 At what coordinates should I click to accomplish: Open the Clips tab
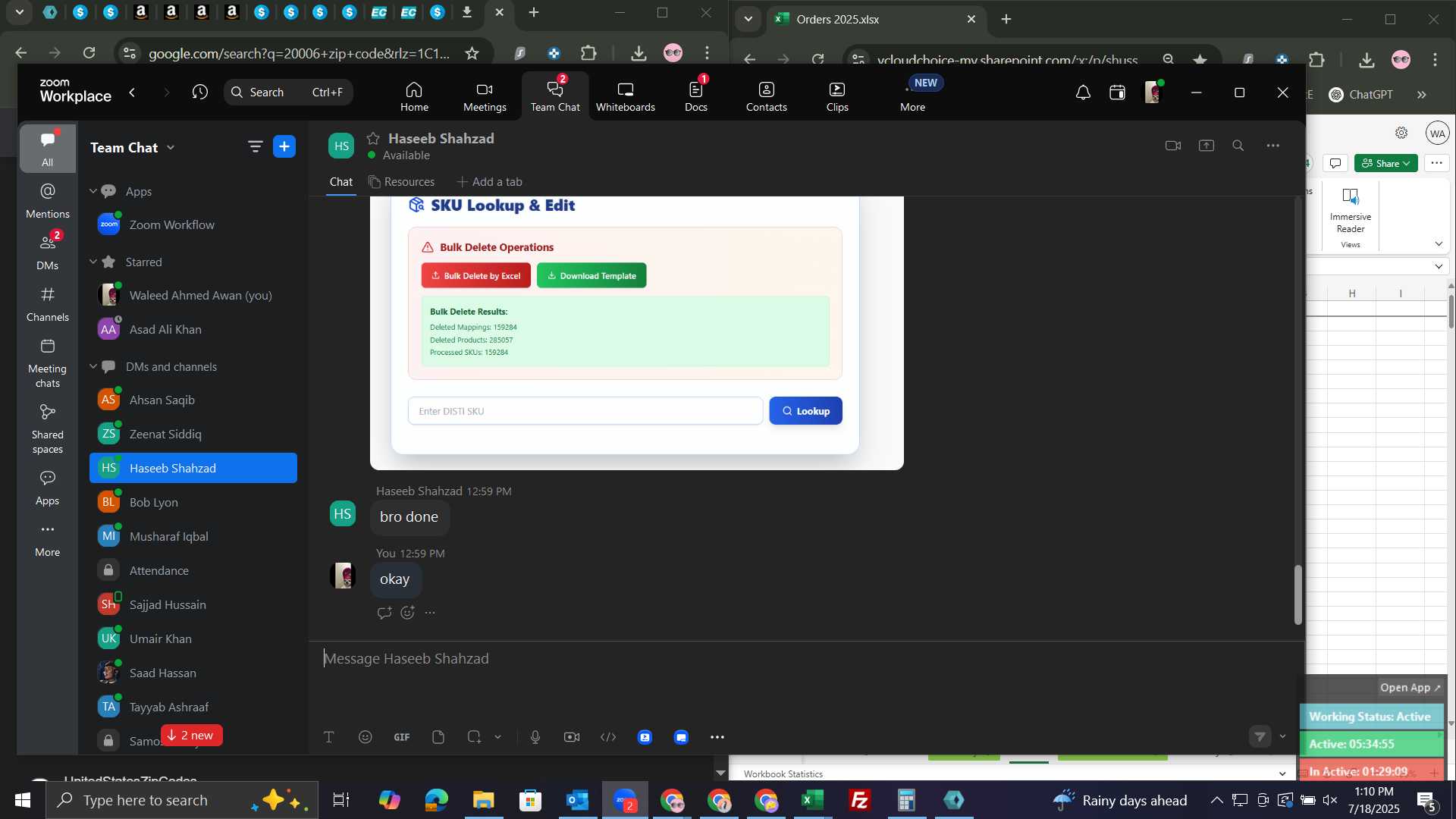point(837,96)
